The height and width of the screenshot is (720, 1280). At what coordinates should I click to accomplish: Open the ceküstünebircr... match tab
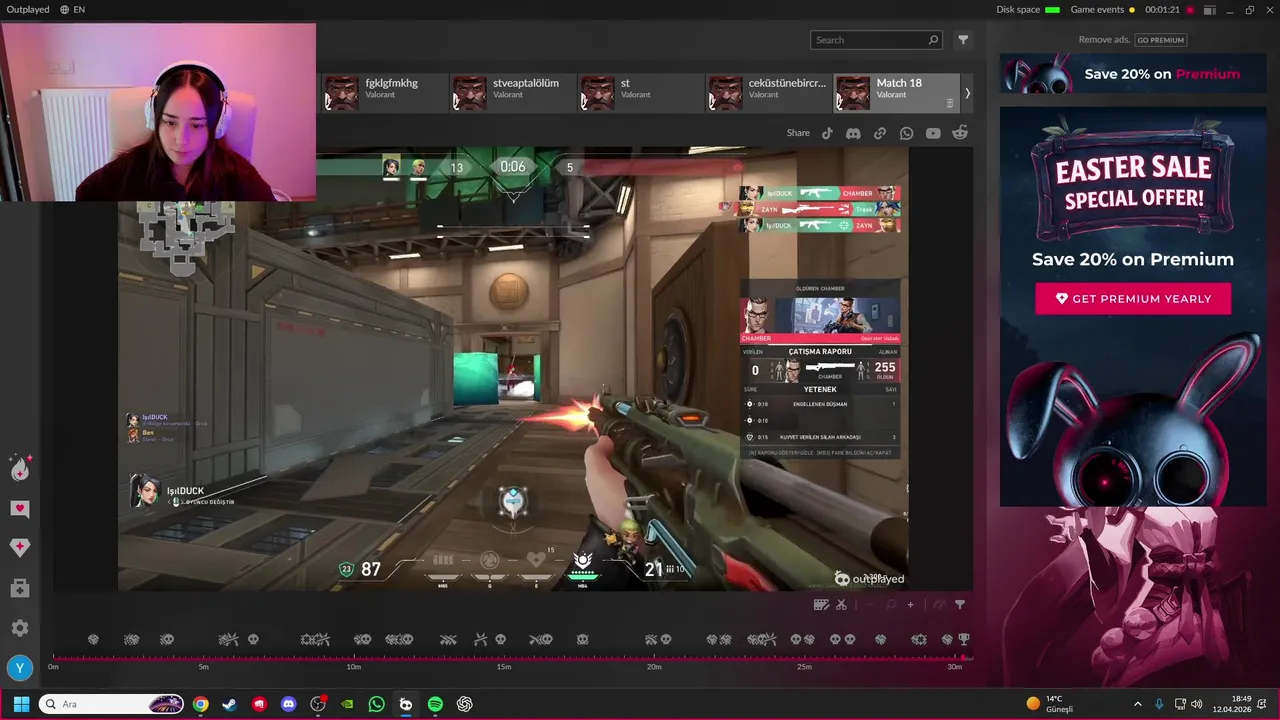pos(769,92)
